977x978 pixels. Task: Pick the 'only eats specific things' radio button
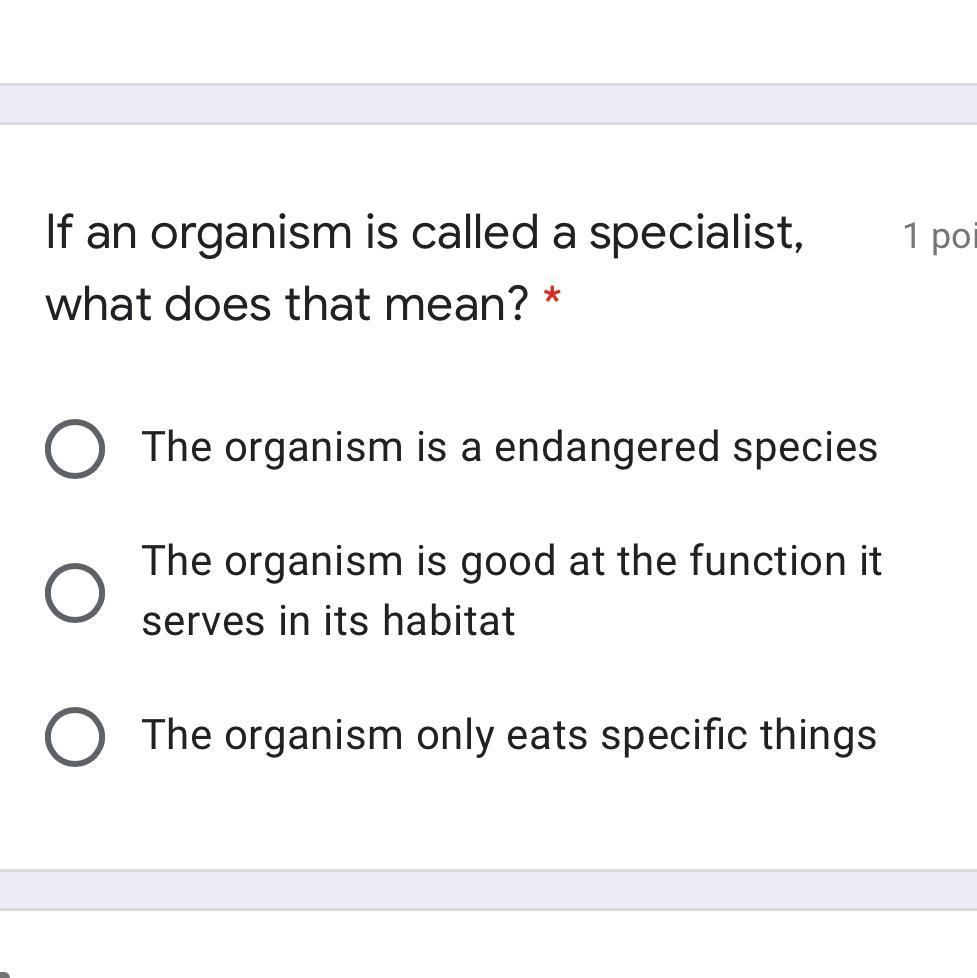[x=75, y=737]
